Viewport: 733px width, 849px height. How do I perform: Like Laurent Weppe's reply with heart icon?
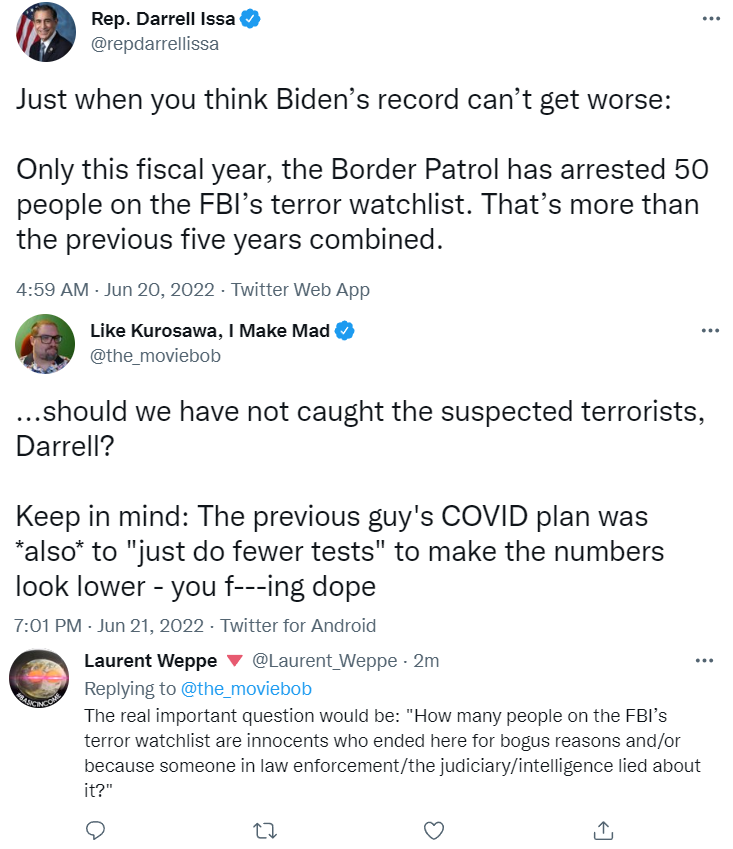coord(434,830)
